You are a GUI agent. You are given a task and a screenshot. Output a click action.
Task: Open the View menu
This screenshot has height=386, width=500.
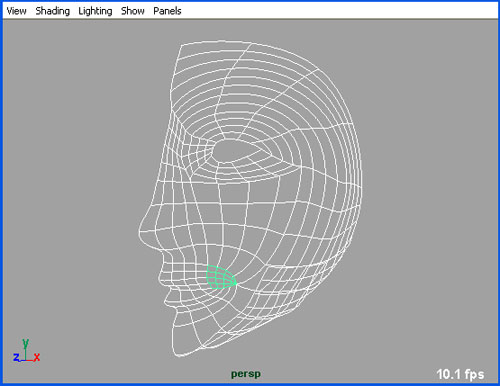click(16, 11)
